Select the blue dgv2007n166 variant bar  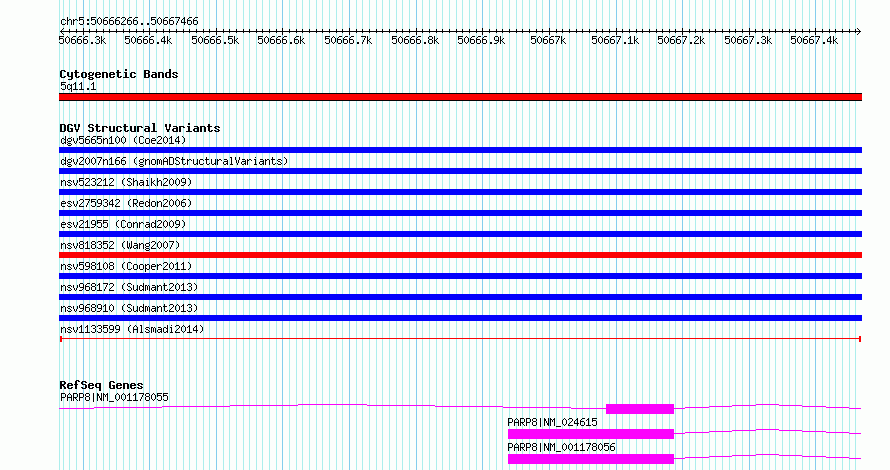click(460, 171)
